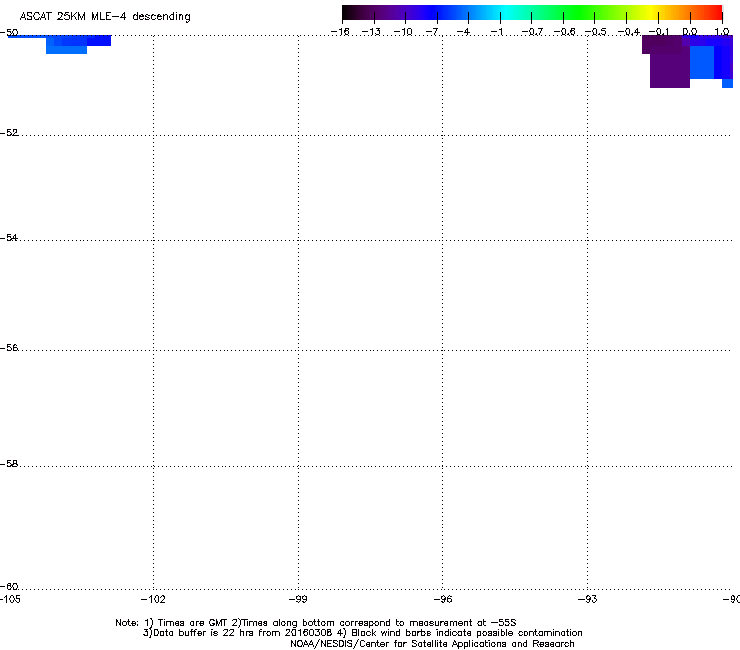Screen dimensions: 740x650
Task: Click the -60 latitude axis label
Action: 9,586
